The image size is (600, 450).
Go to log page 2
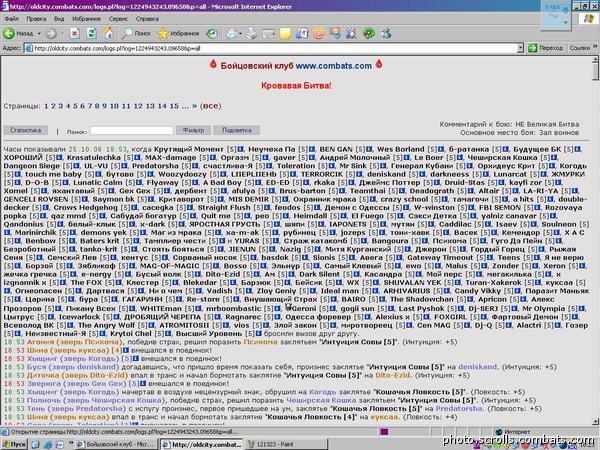tap(53, 106)
